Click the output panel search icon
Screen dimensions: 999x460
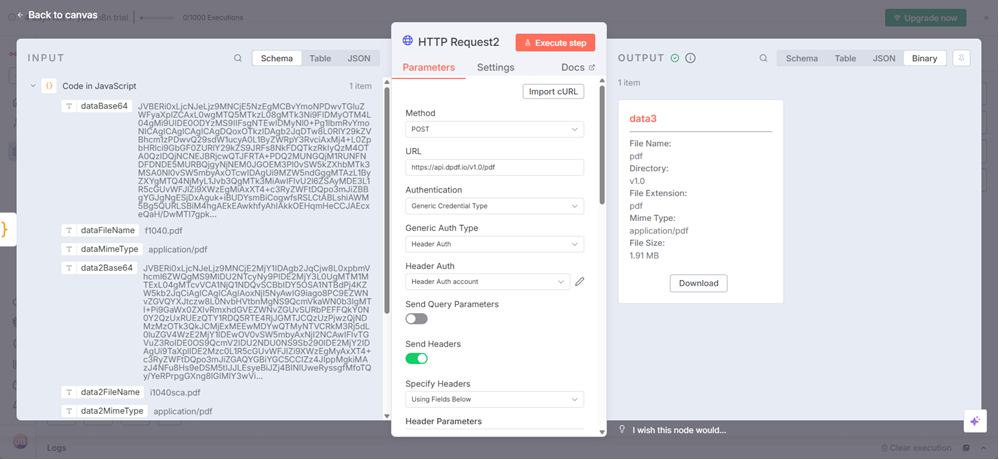coord(763,58)
